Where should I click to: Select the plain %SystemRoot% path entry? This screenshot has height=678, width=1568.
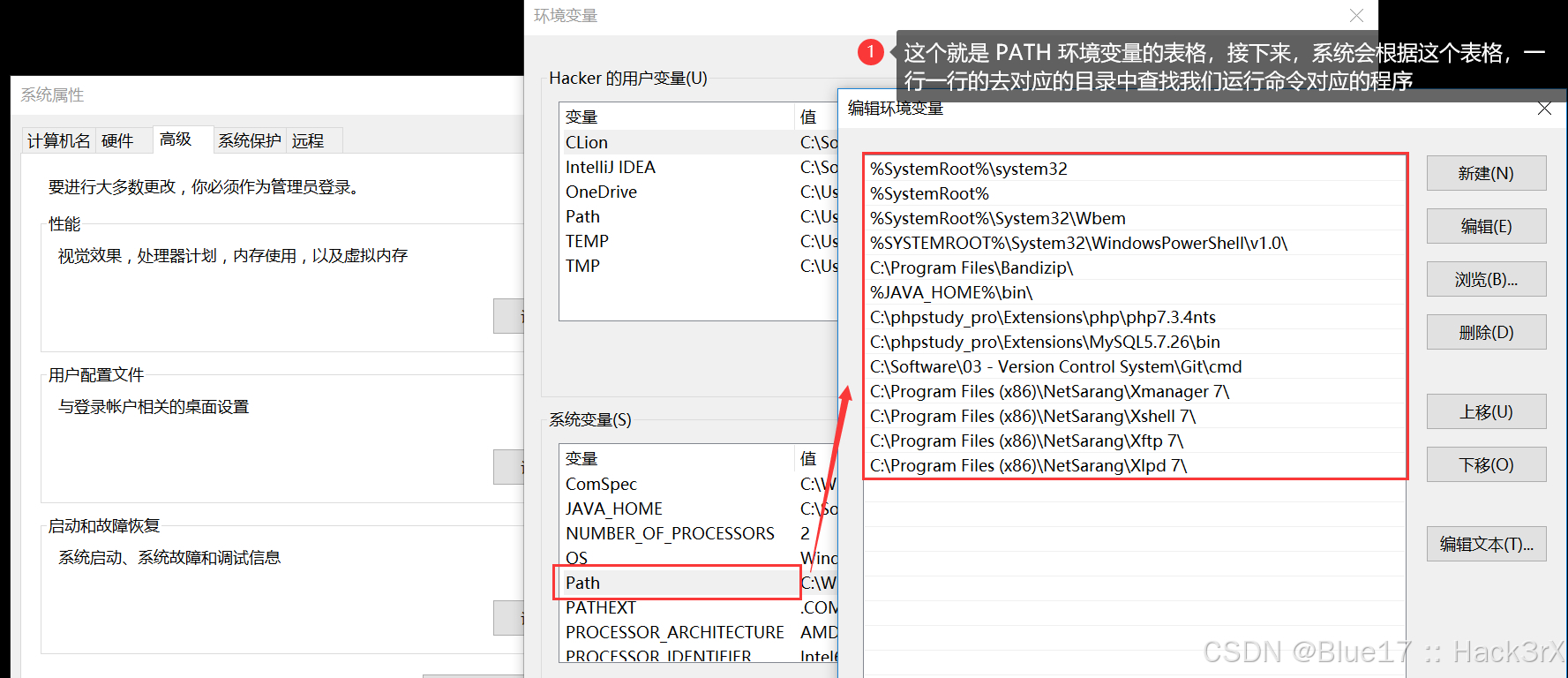[1135, 193]
